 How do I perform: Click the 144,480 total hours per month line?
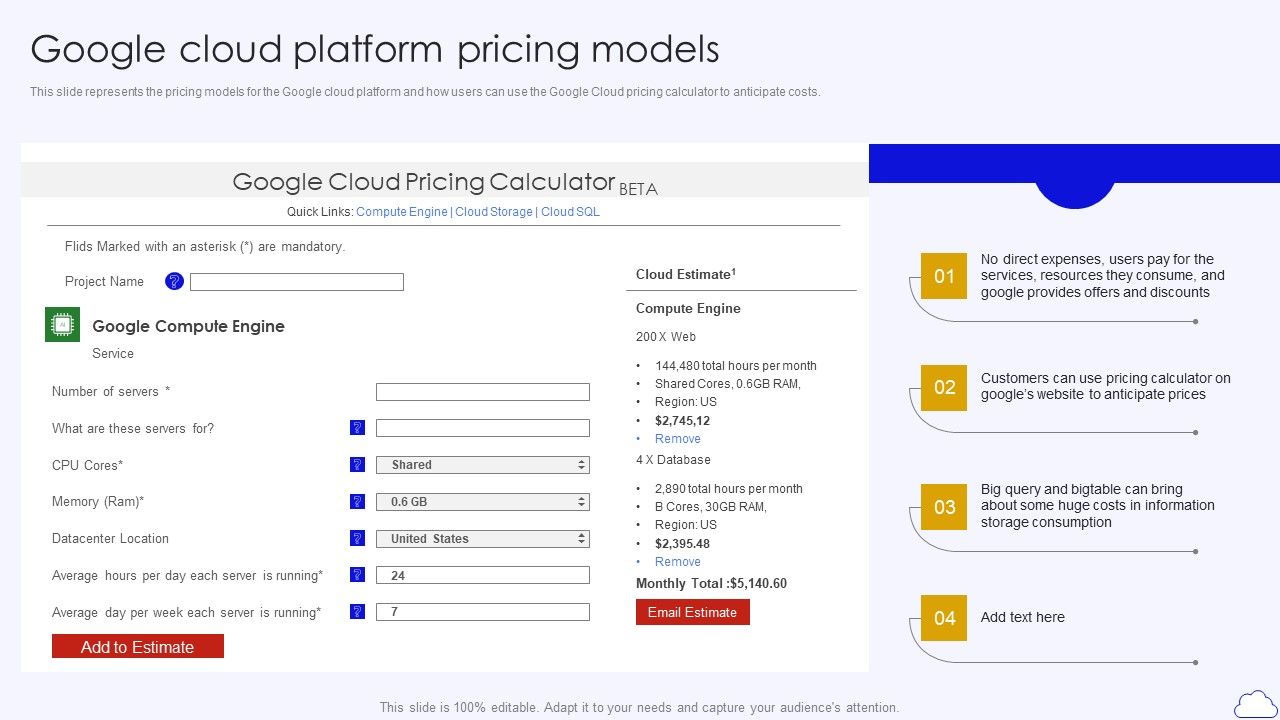736,366
